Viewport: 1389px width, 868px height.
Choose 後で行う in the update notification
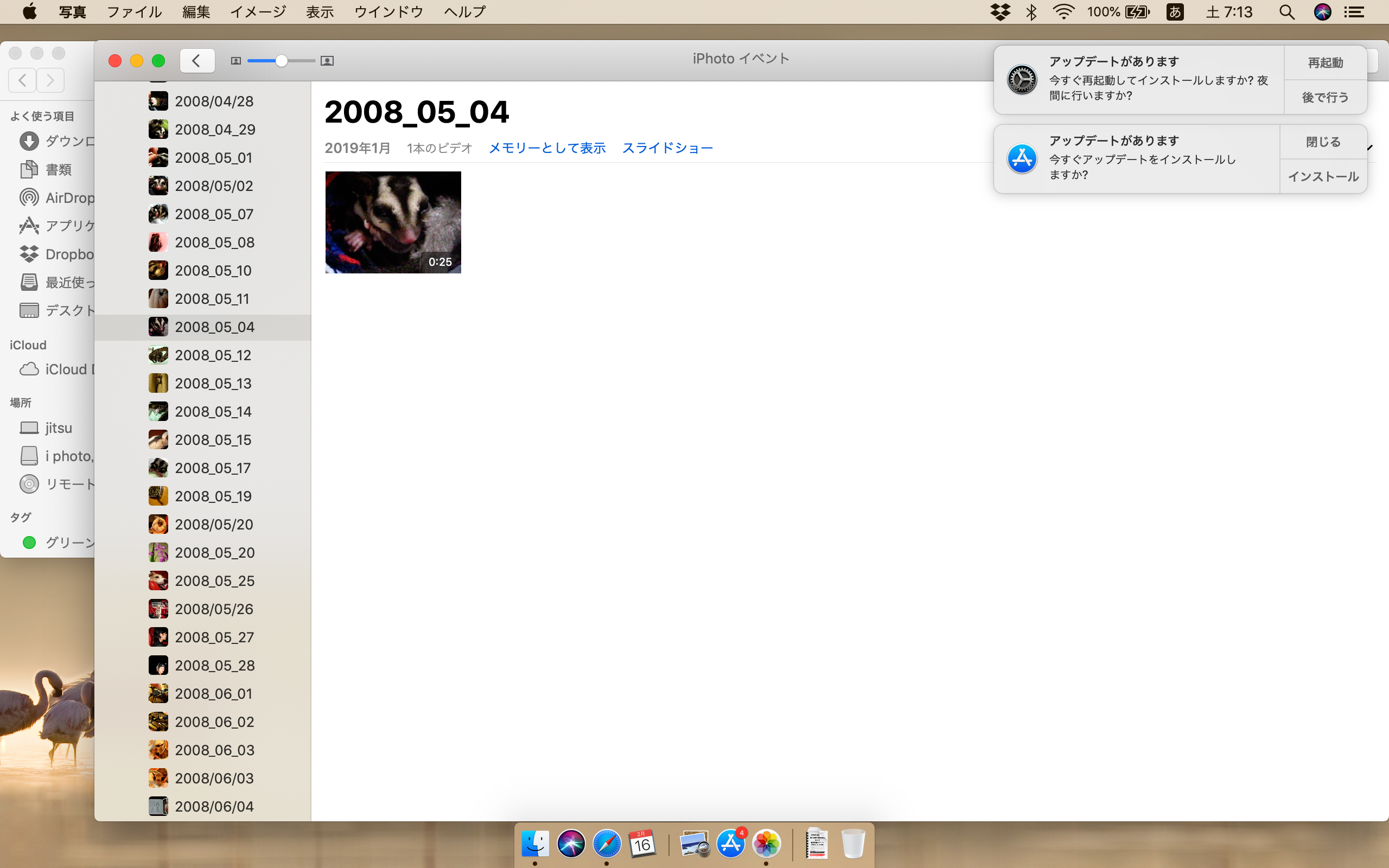[1325, 97]
